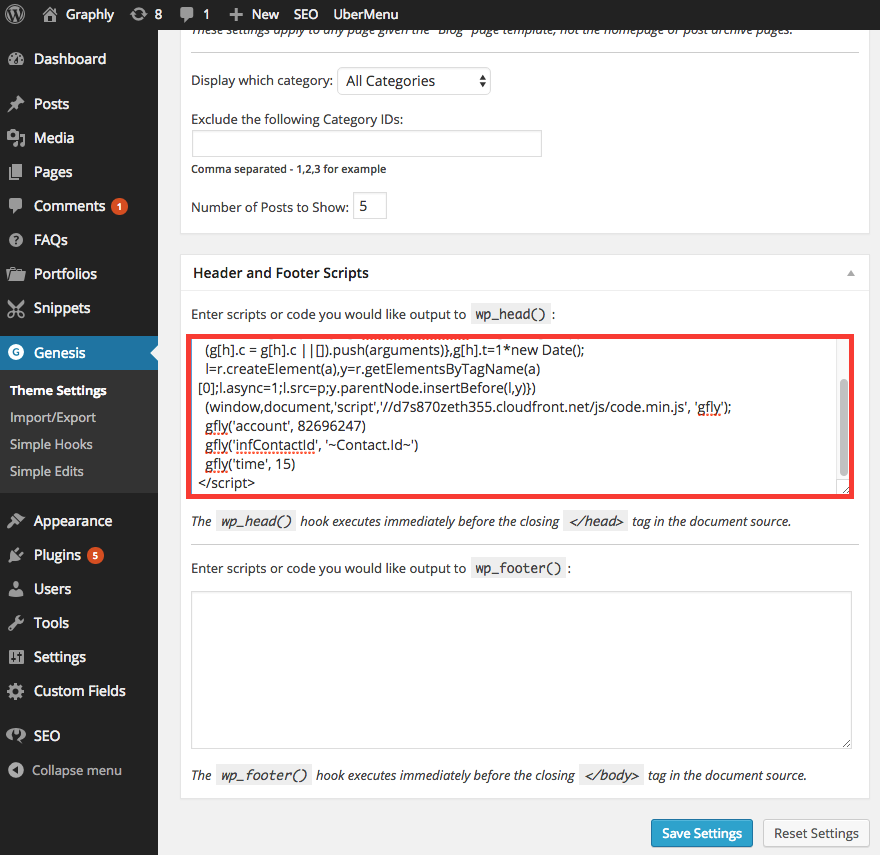The image size is (880, 855).
Task: Open the Graphly site home icon
Action: (49, 14)
